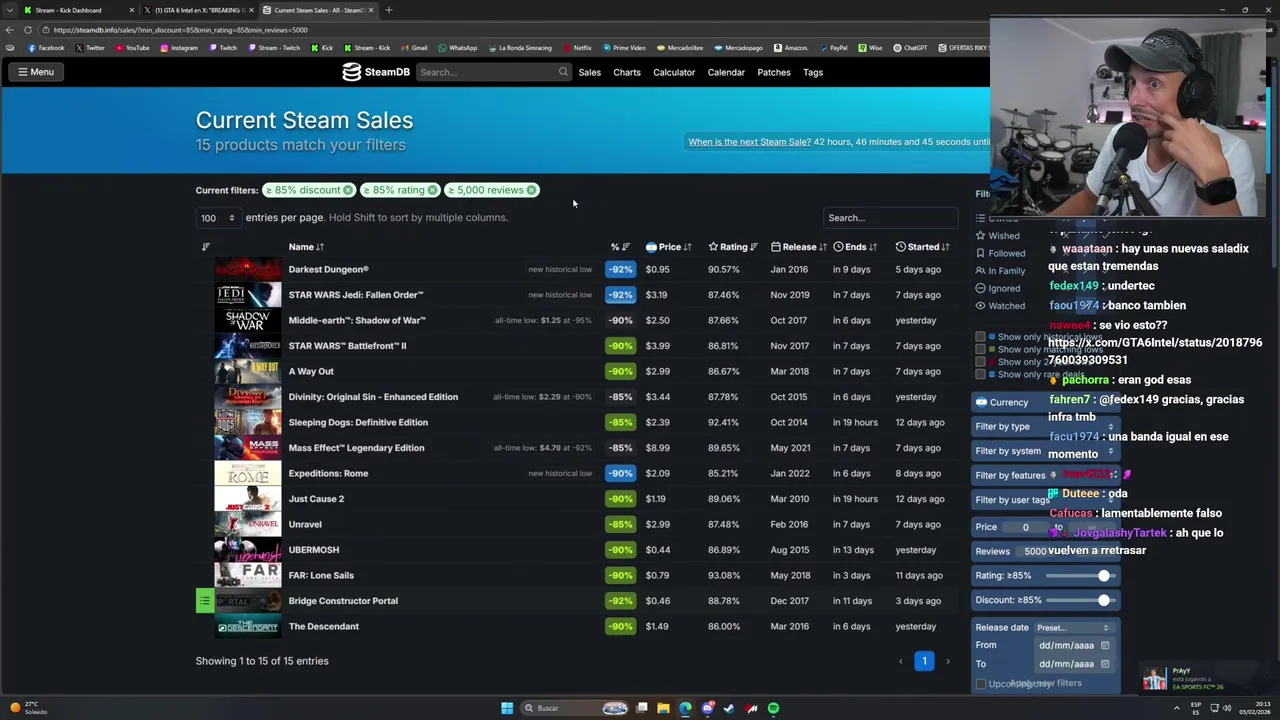Open the WhatsApp bookmark
The height and width of the screenshot is (720, 1280).
pyautogui.click(x=458, y=48)
